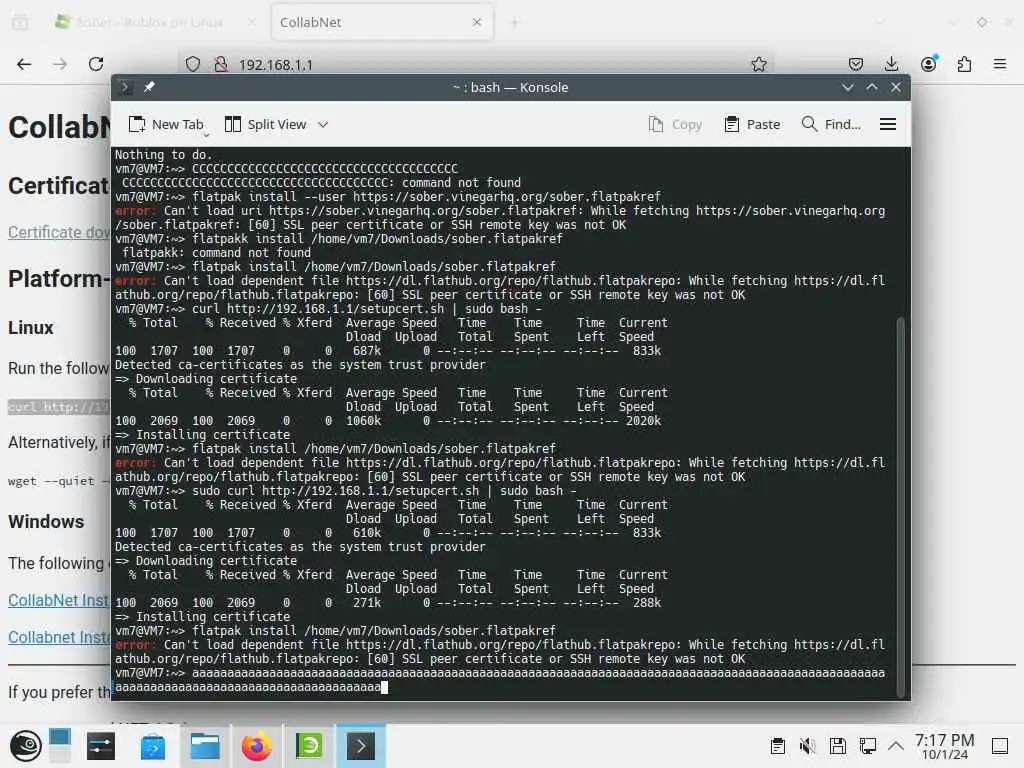The height and width of the screenshot is (768, 1024).
Task: Open the shield tracking protection icon
Action: click(x=193, y=64)
